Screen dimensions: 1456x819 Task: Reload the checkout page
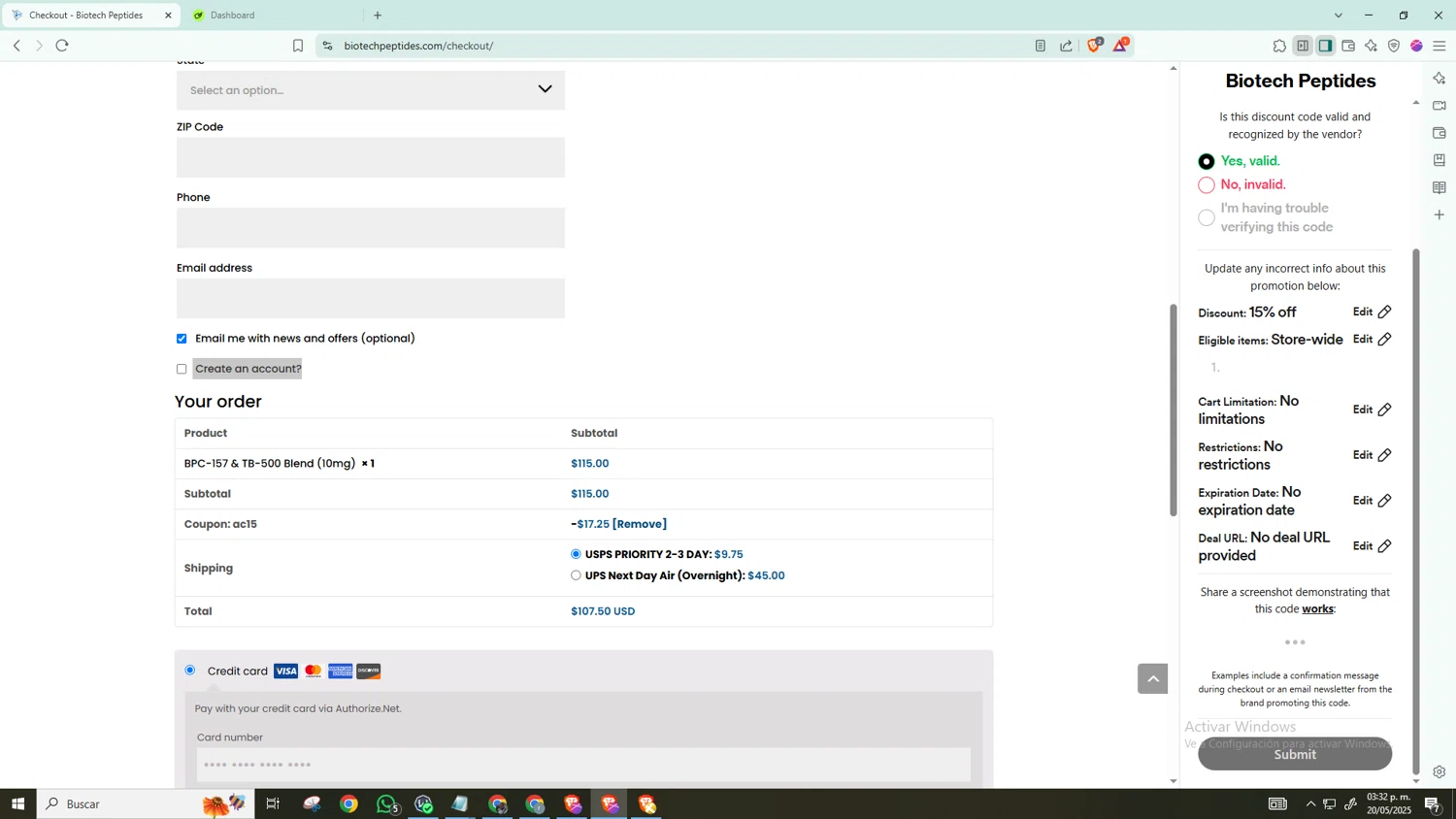(x=62, y=46)
